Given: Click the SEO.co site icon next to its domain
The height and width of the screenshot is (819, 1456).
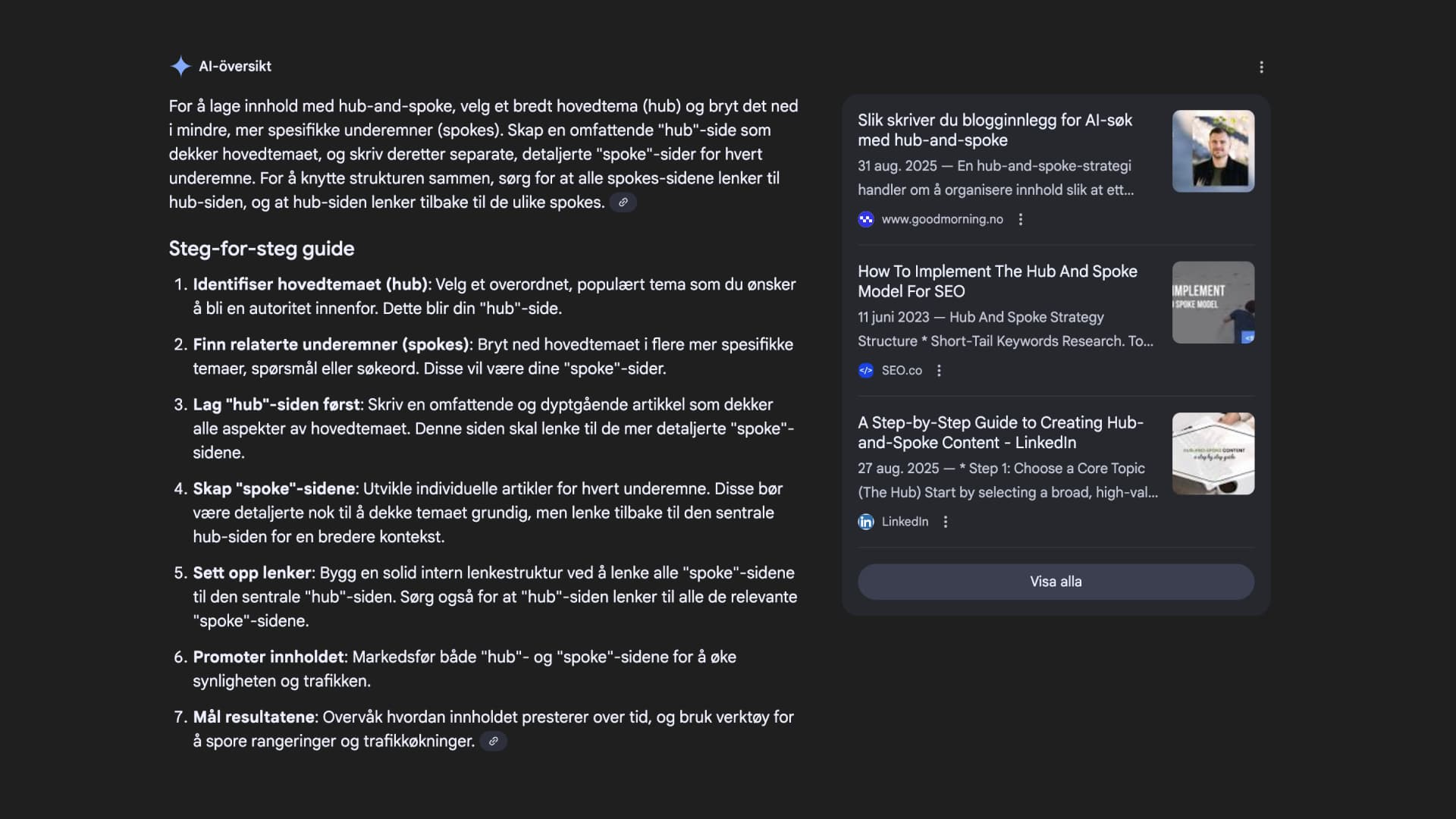Looking at the screenshot, I should click(866, 371).
